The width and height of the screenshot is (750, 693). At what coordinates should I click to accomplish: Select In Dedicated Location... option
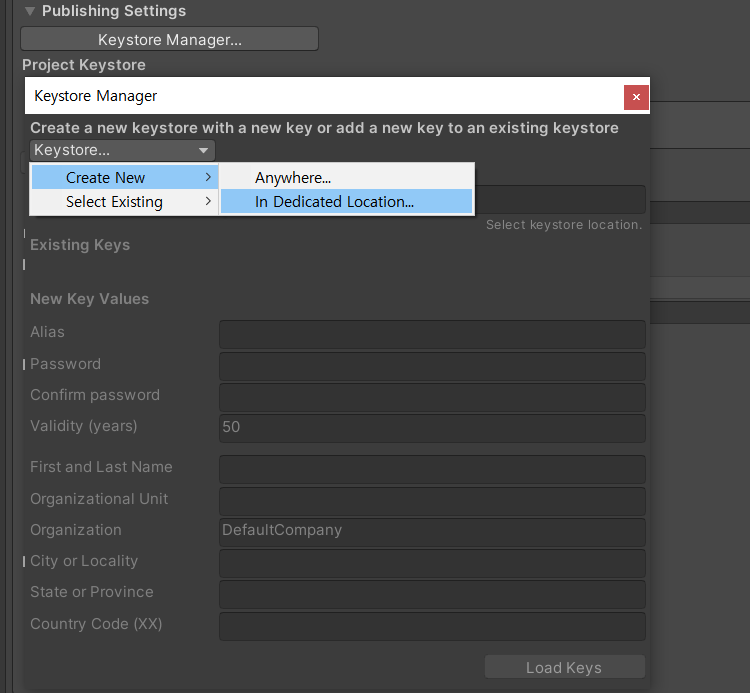click(334, 202)
